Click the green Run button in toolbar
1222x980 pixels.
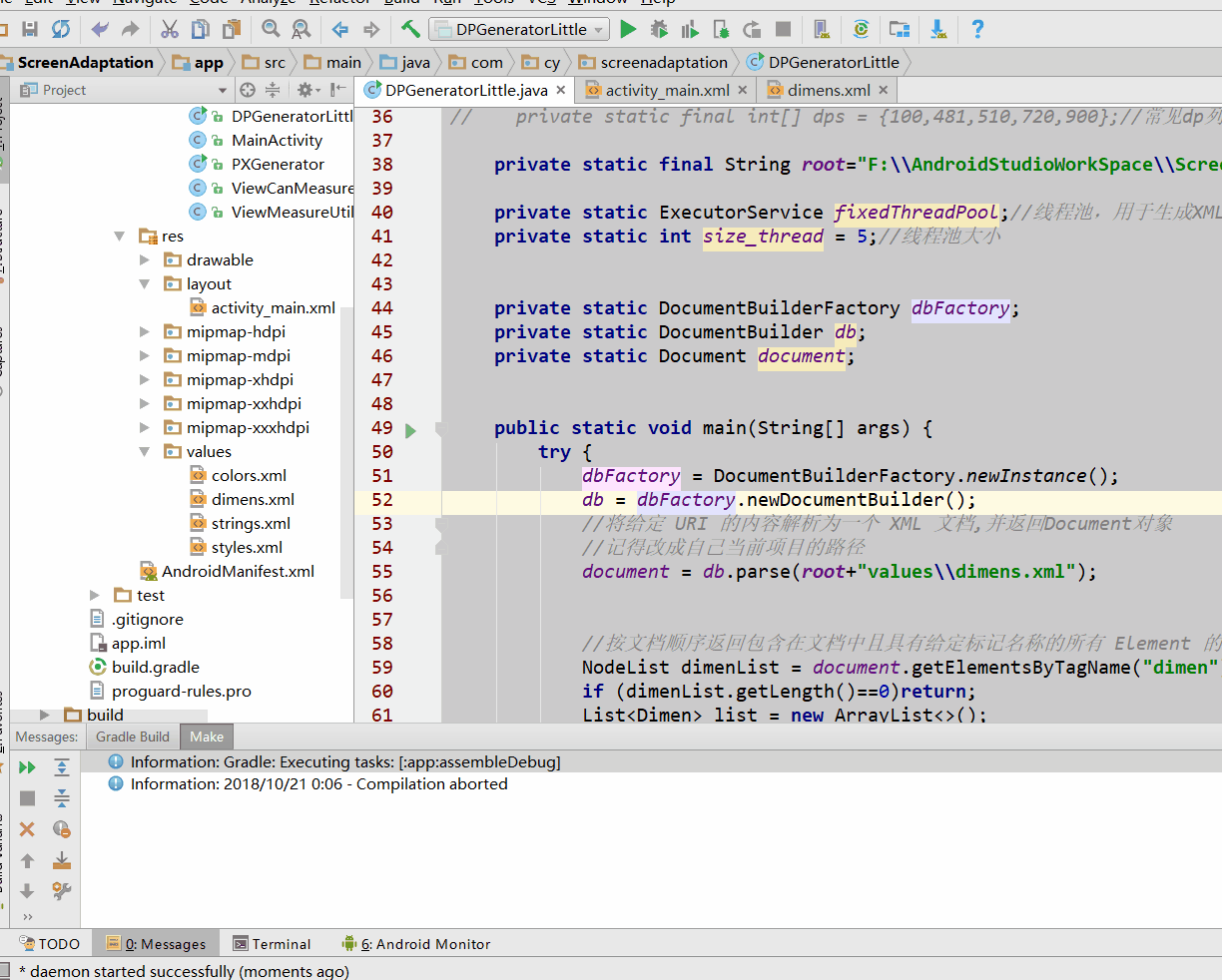(628, 29)
